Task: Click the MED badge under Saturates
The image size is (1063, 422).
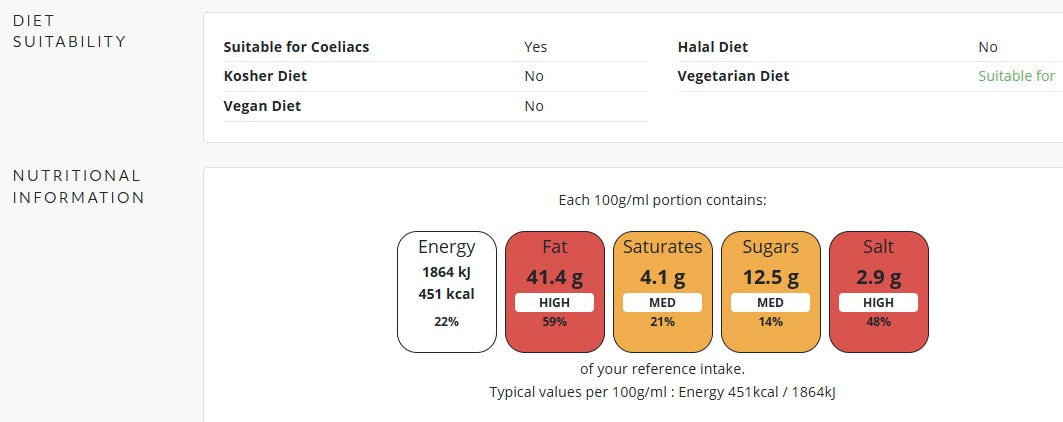Action: click(663, 302)
